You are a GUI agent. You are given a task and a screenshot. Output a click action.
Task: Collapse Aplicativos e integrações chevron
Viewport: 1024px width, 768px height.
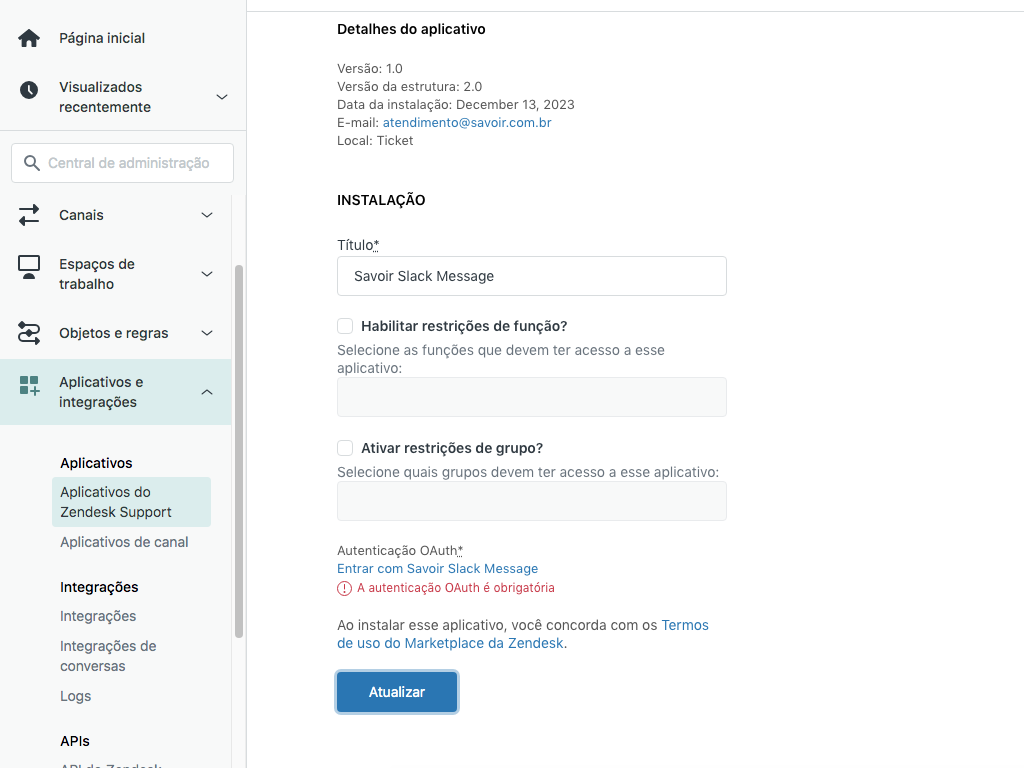[207, 392]
